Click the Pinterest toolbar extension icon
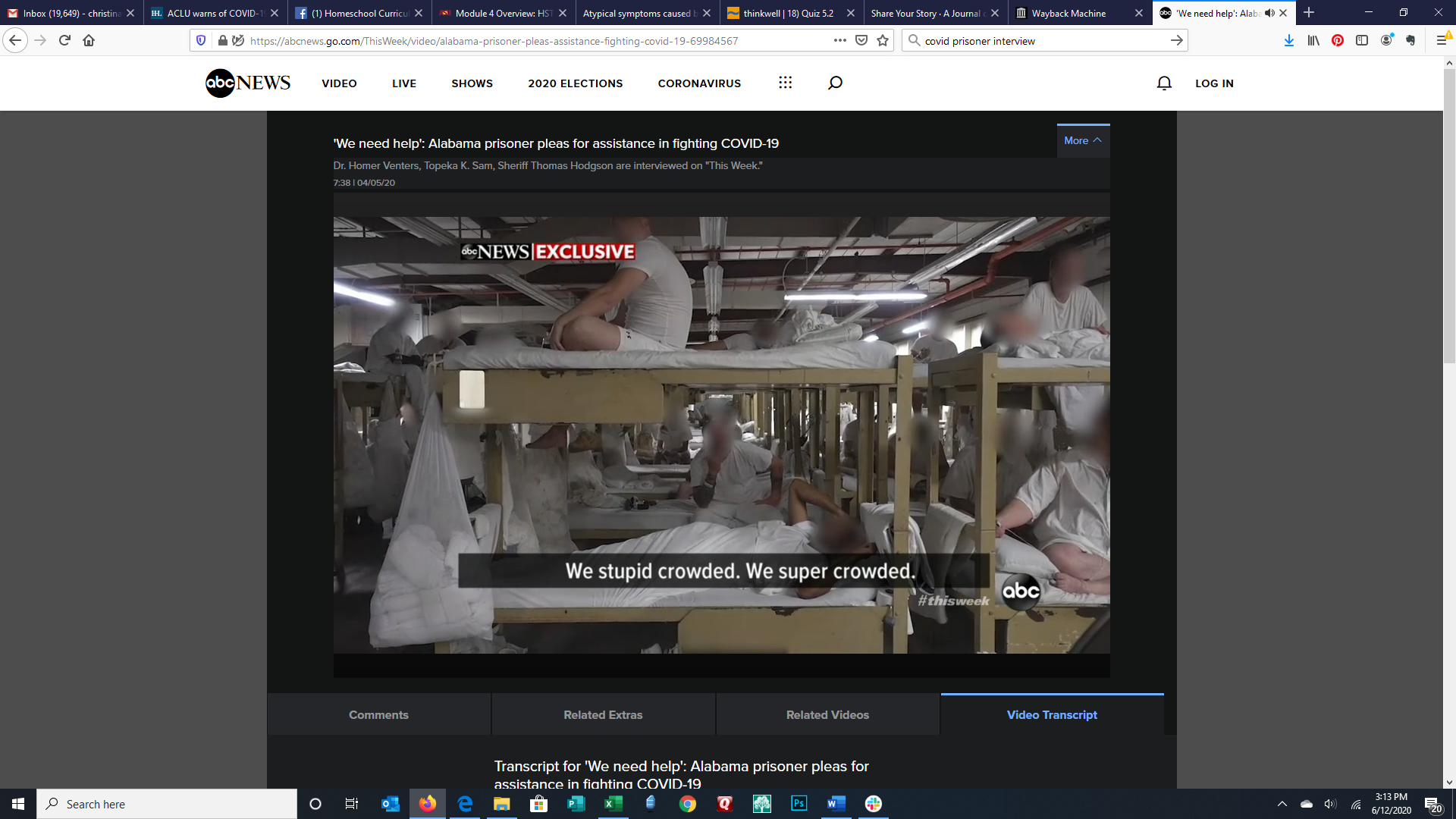Image resolution: width=1456 pixels, height=819 pixels. point(1338,41)
